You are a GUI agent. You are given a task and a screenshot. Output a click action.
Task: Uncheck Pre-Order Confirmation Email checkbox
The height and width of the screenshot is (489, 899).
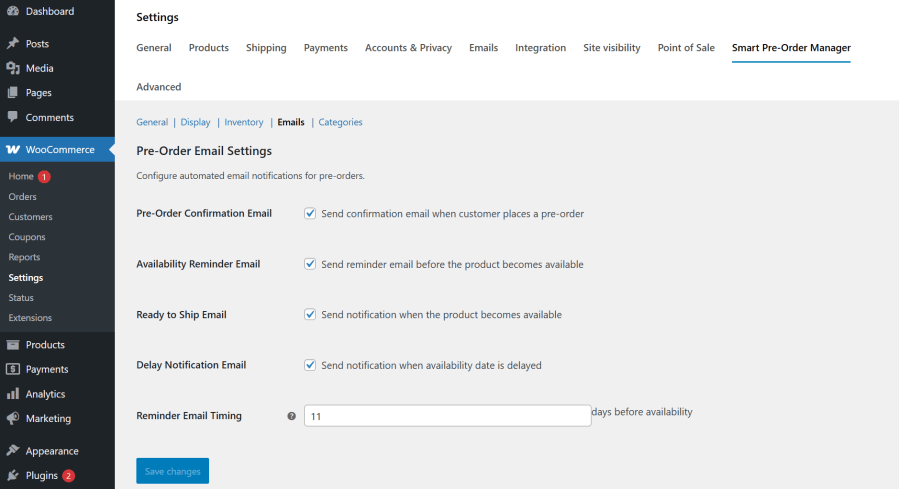310,213
